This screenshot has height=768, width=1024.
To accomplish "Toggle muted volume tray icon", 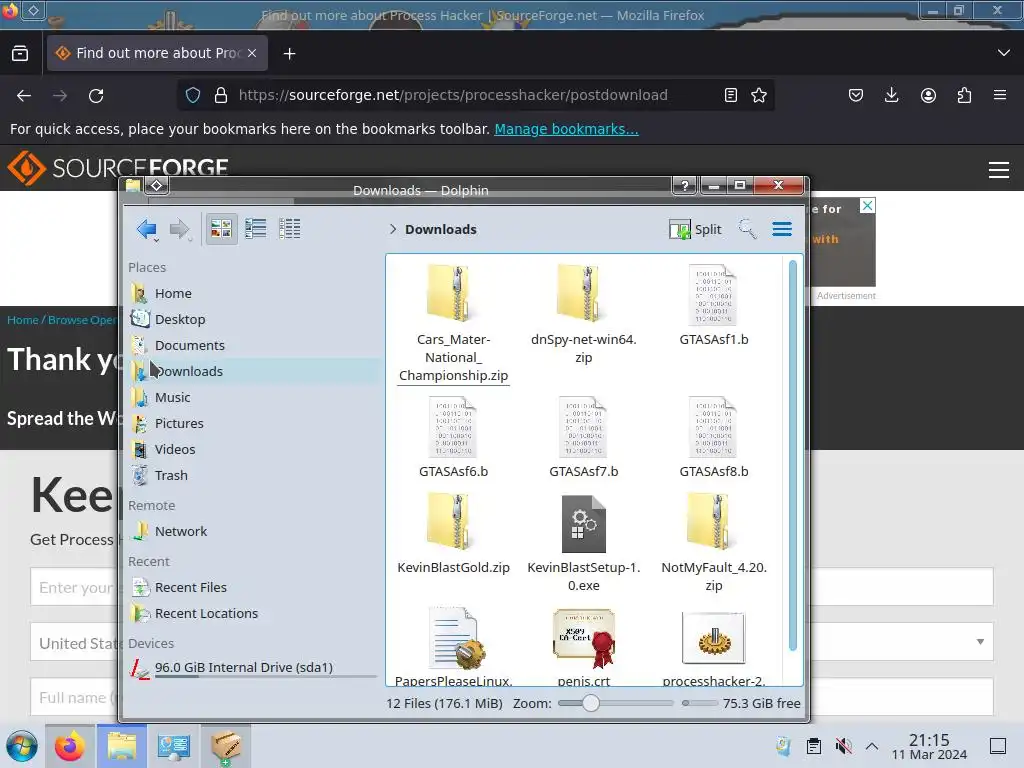I will (x=844, y=746).
